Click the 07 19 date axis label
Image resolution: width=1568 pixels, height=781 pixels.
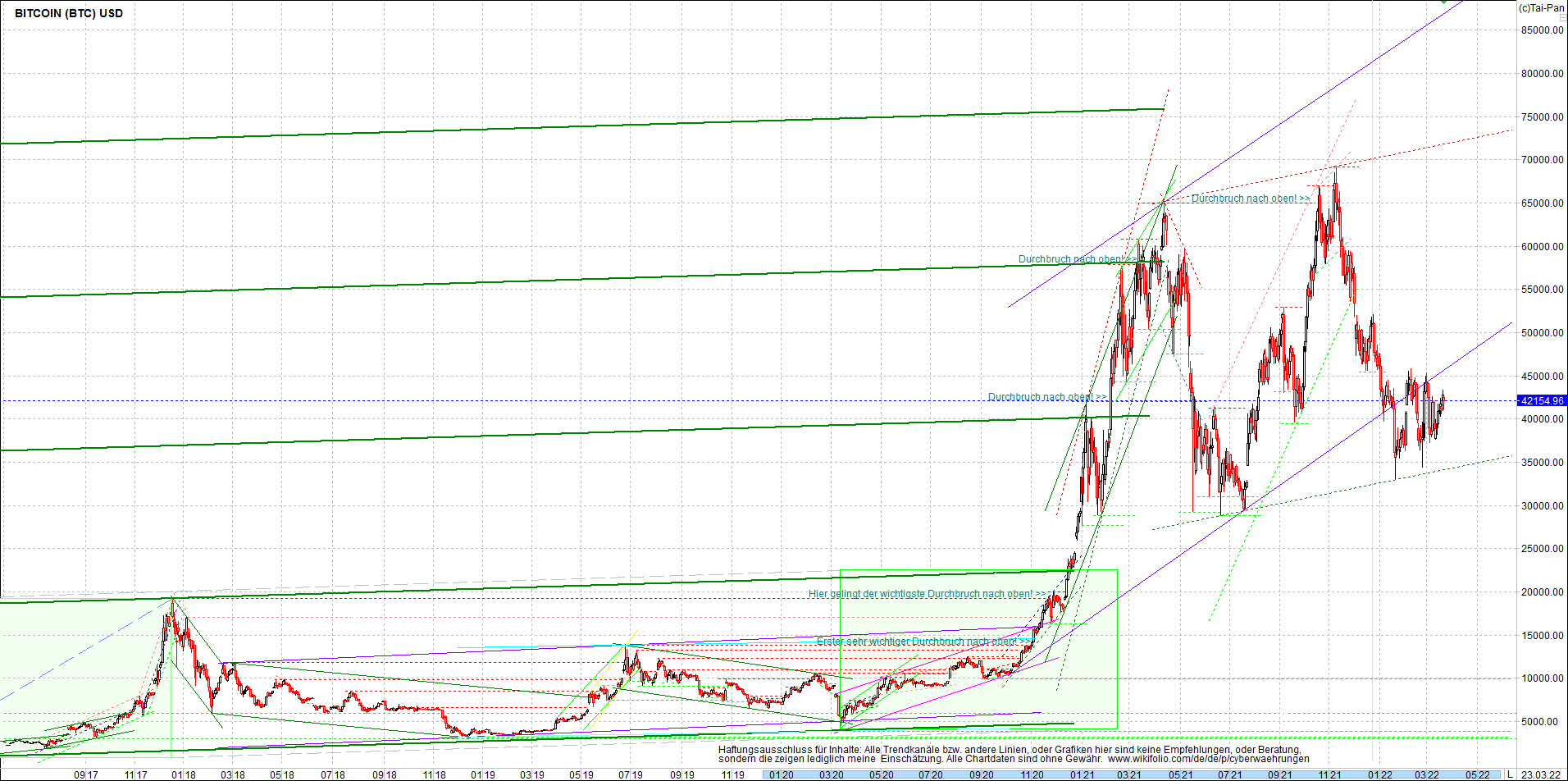coord(631,775)
